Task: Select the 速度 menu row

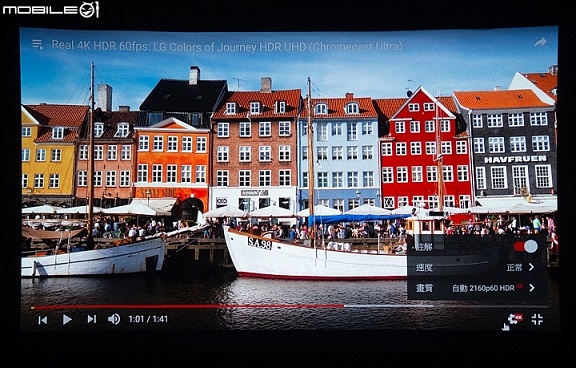Action: tap(476, 267)
